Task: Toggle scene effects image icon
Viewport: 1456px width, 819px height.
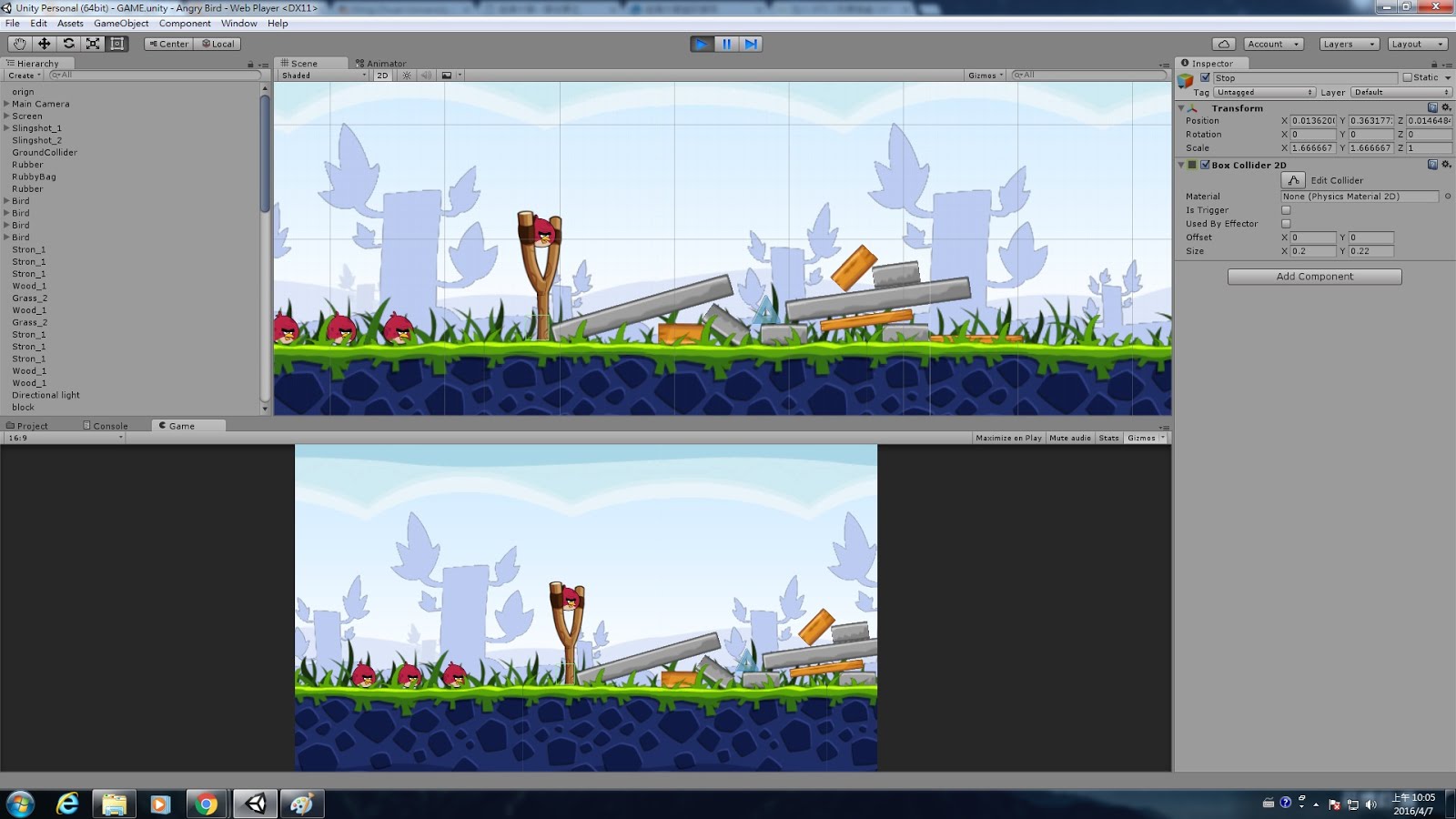Action: [x=447, y=76]
